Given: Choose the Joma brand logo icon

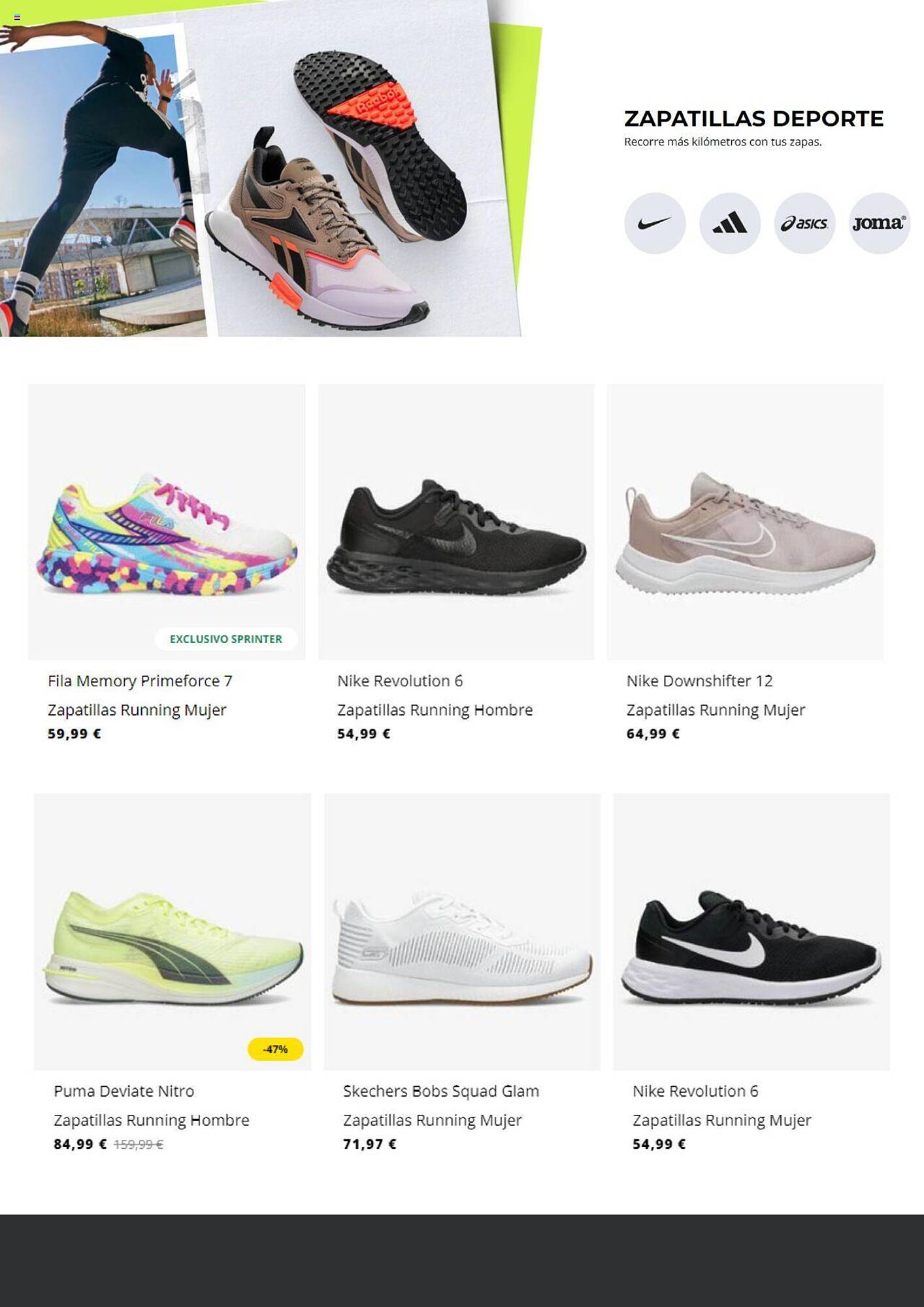Looking at the screenshot, I should pos(879,223).
